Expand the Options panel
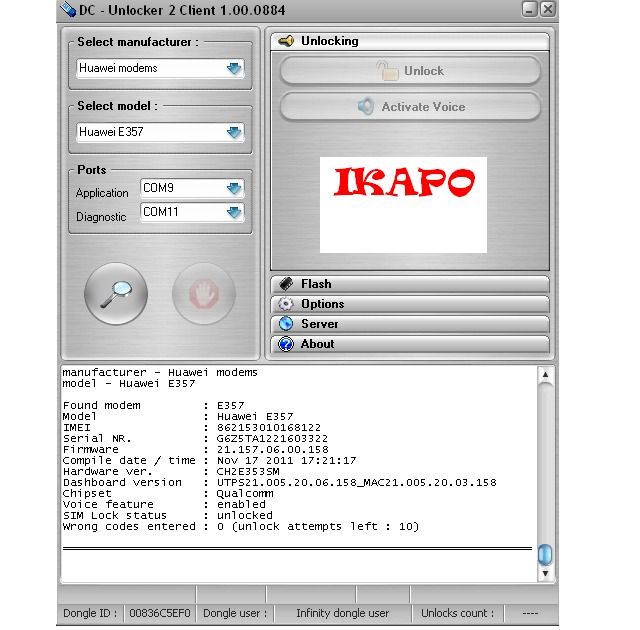Image resolution: width=640 pixels, height=630 pixels. coord(410,304)
